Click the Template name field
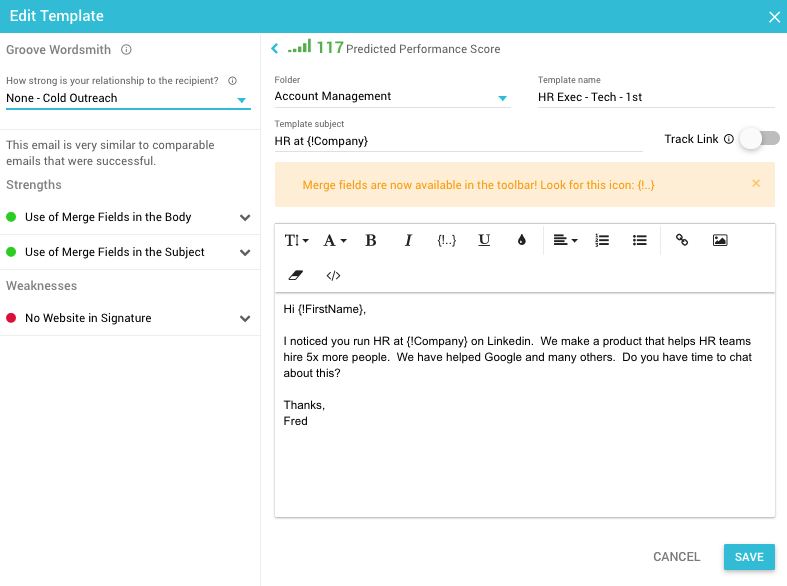Viewport: 787px width, 586px height. (x=656, y=97)
